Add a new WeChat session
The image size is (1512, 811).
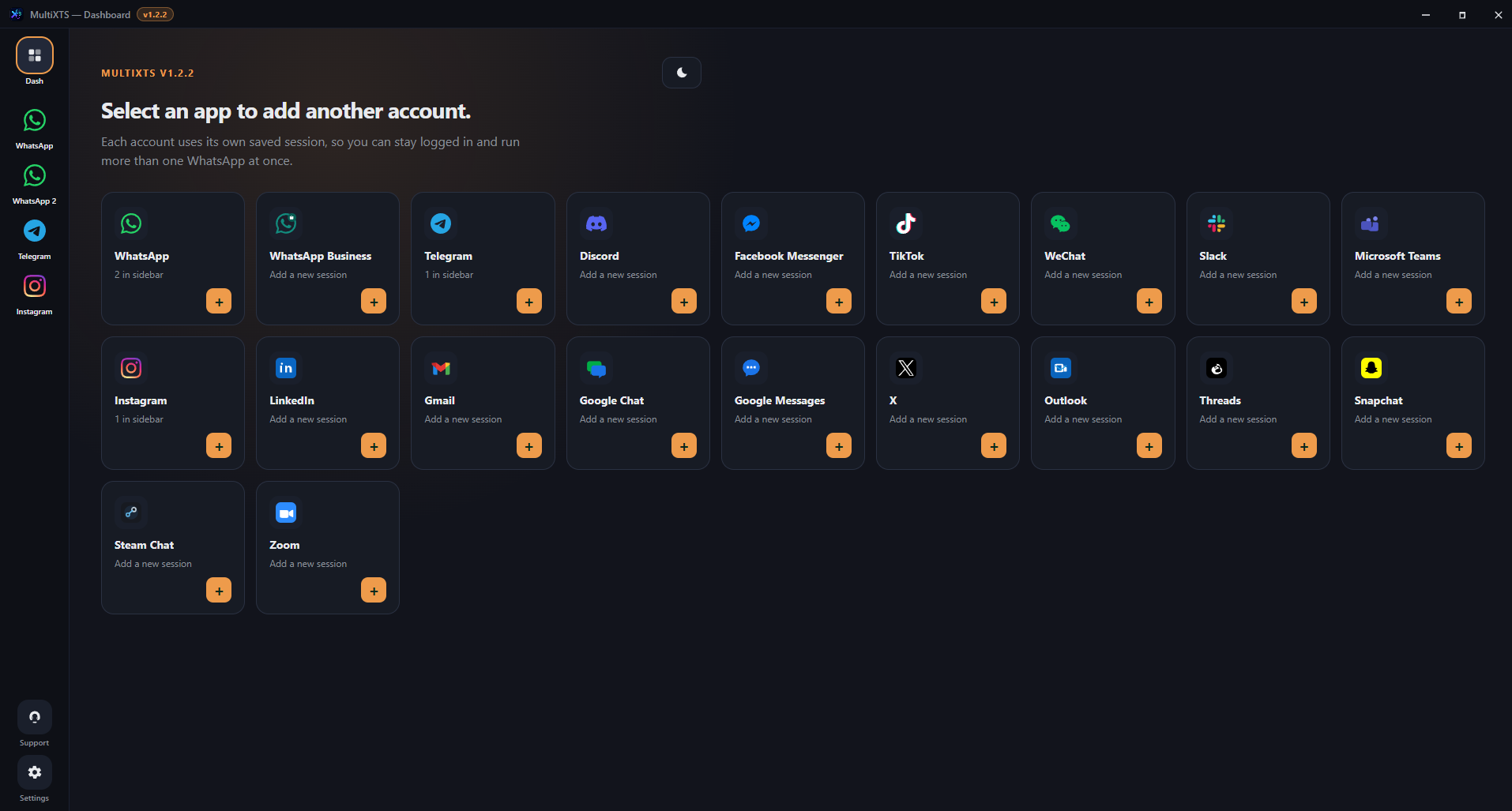click(x=1149, y=301)
